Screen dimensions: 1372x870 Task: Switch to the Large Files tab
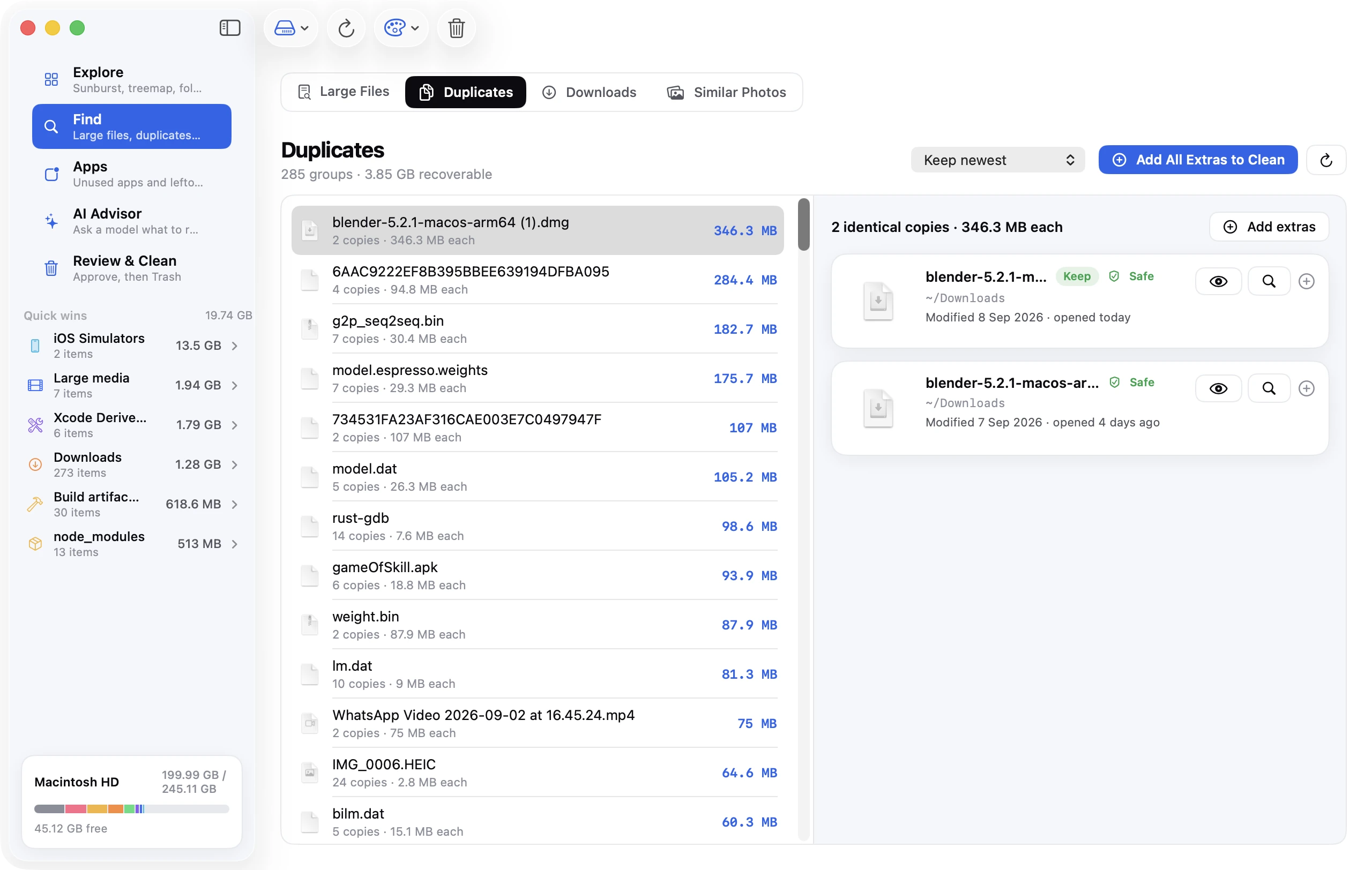(344, 92)
